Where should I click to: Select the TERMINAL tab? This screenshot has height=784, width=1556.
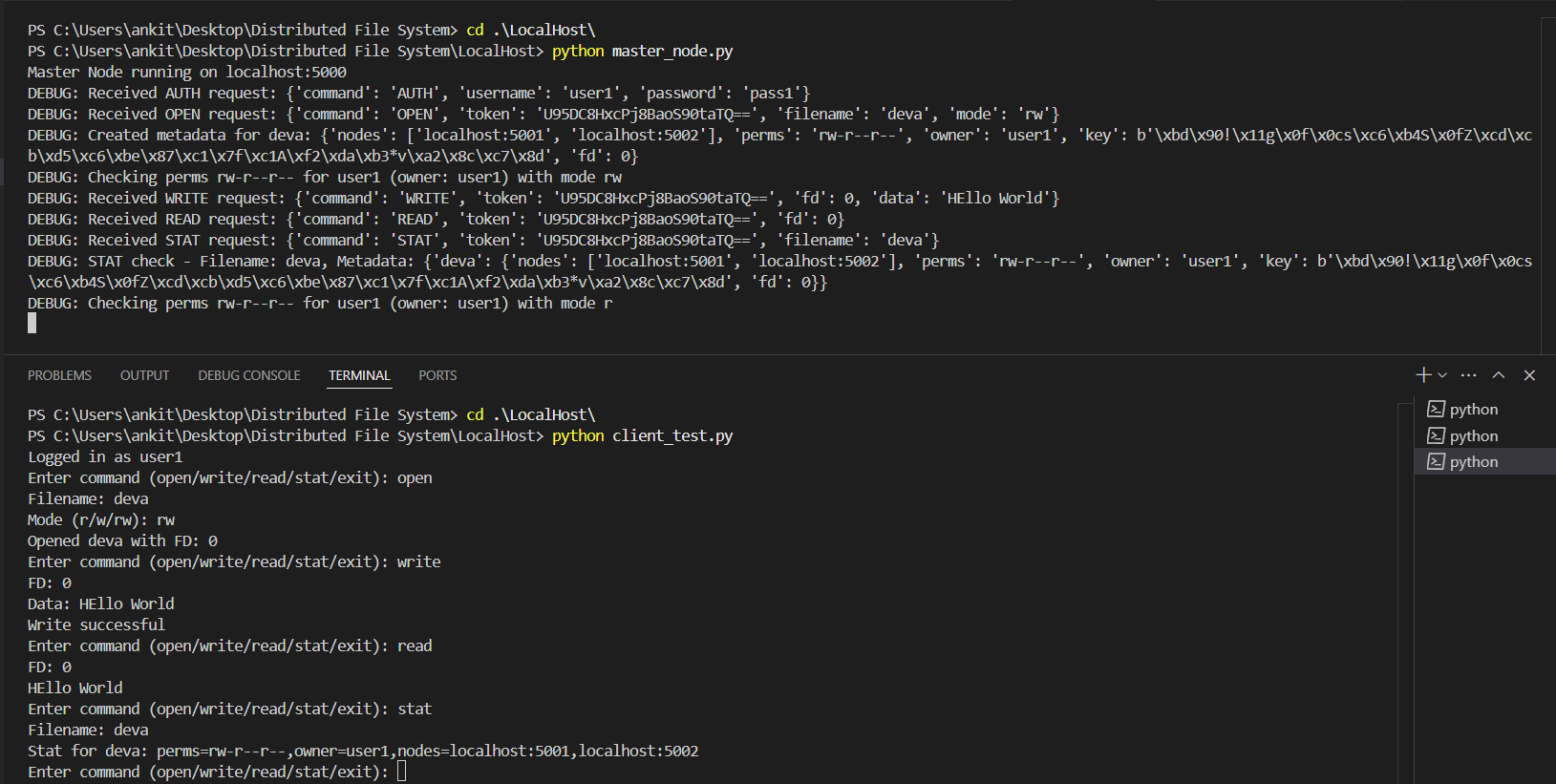359,375
